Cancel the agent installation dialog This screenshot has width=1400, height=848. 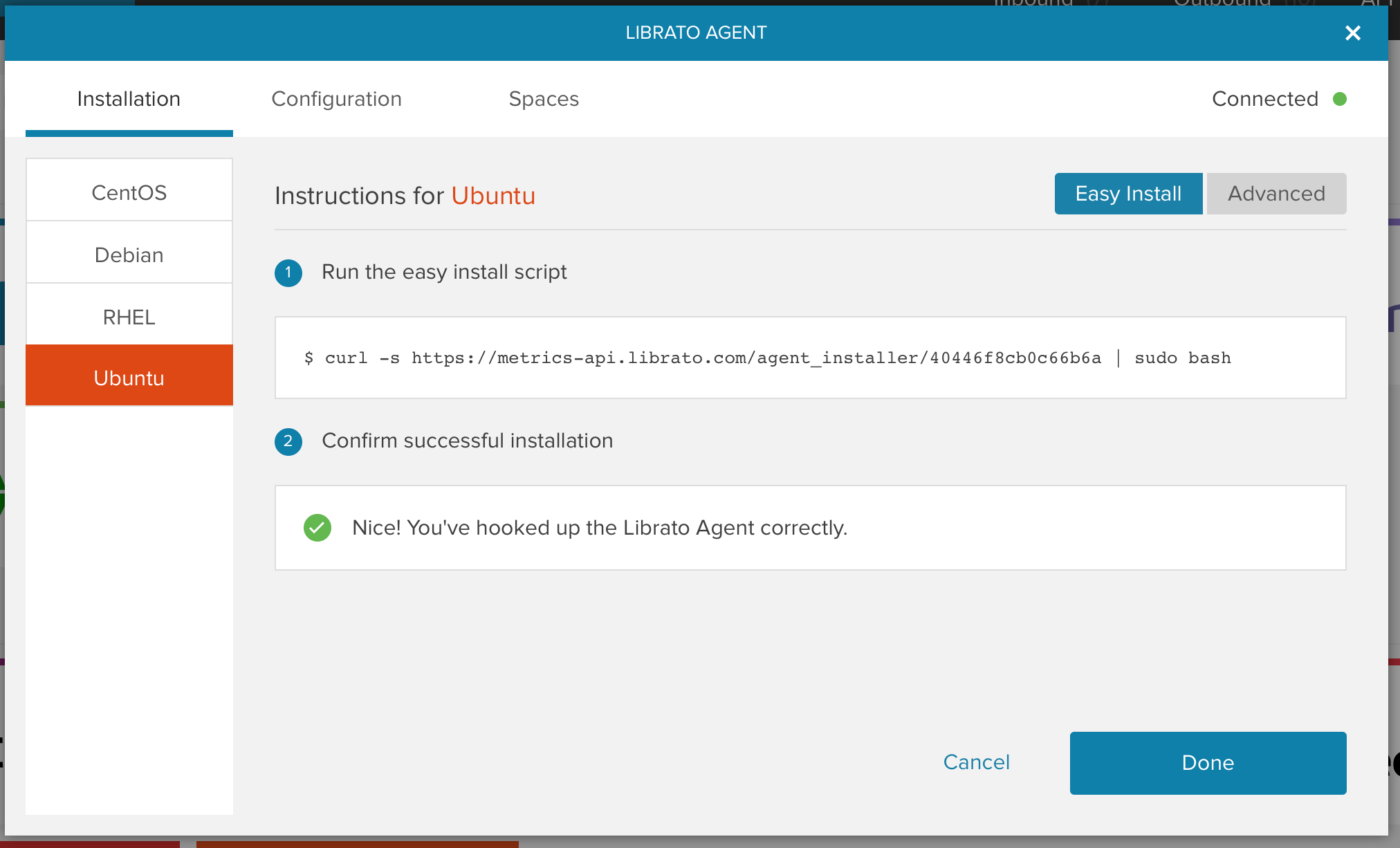click(x=976, y=762)
